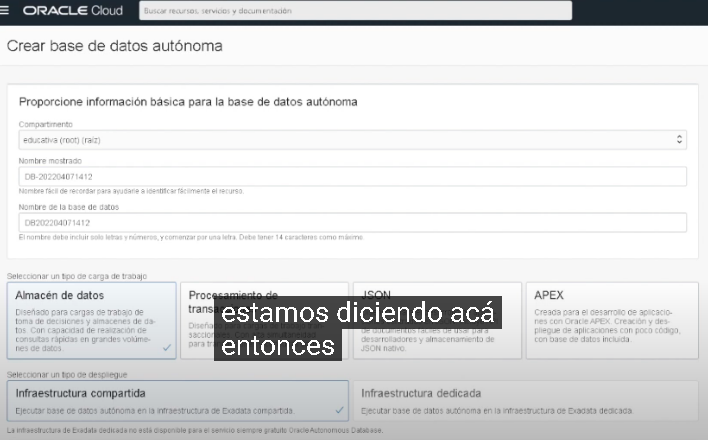Click the Nombre mostrado field
708x440 pixels.
click(353, 177)
